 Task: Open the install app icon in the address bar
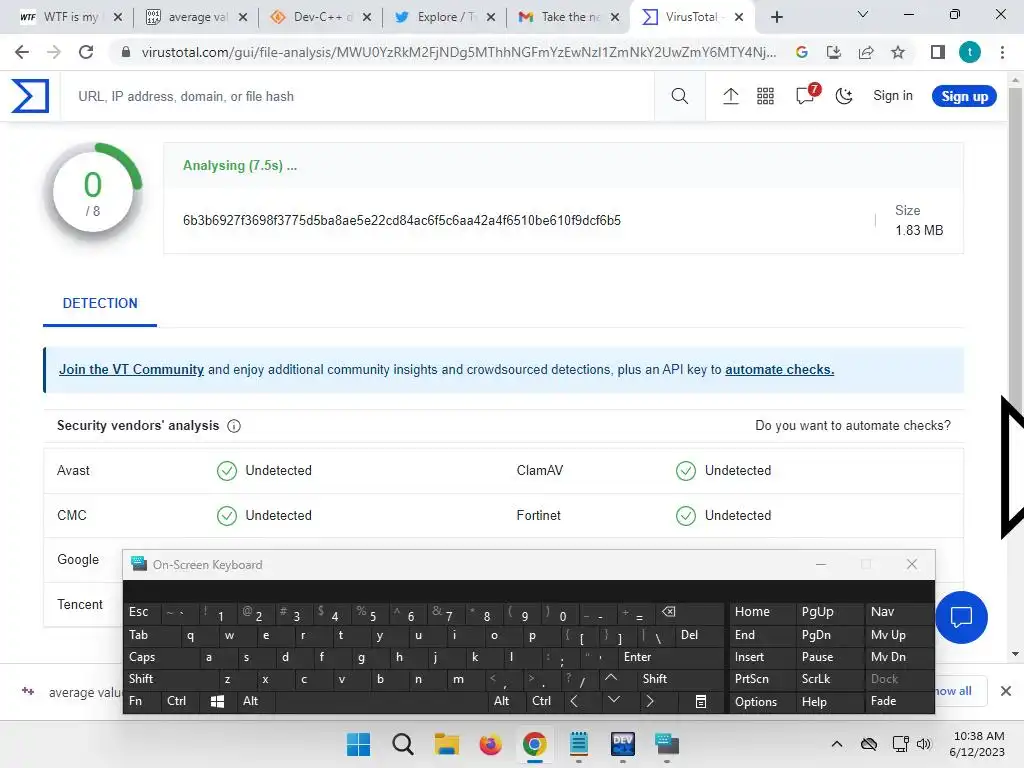(x=834, y=52)
